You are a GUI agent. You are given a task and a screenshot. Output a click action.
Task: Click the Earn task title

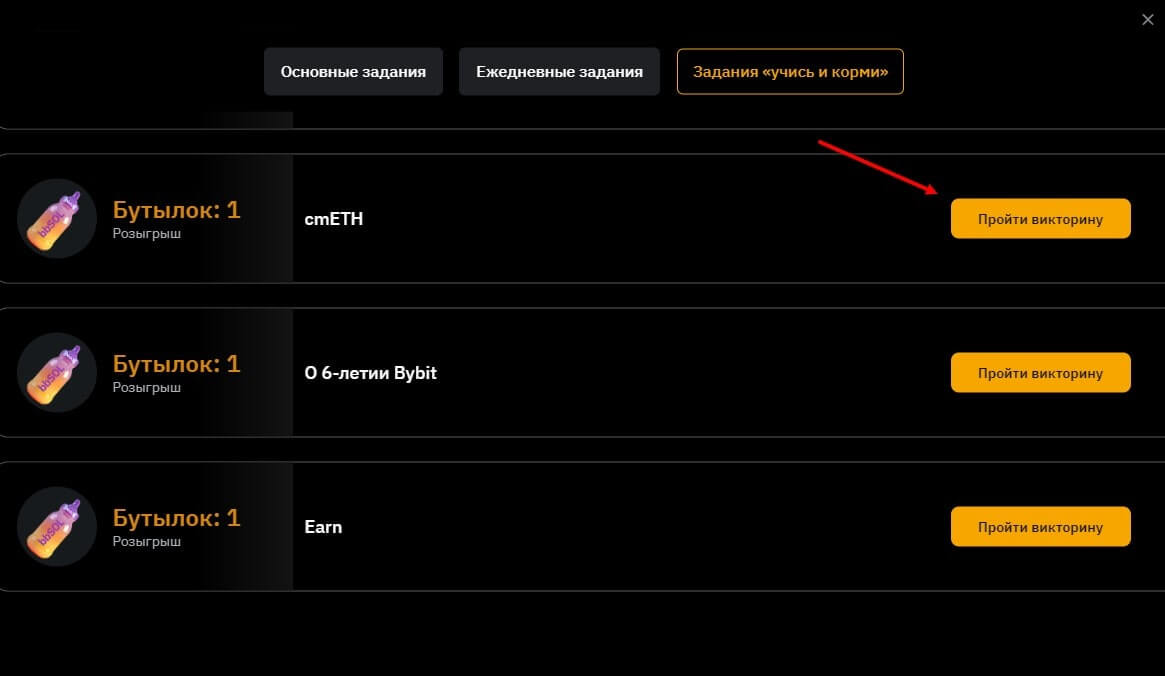pyautogui.click(x=323, y=527)
